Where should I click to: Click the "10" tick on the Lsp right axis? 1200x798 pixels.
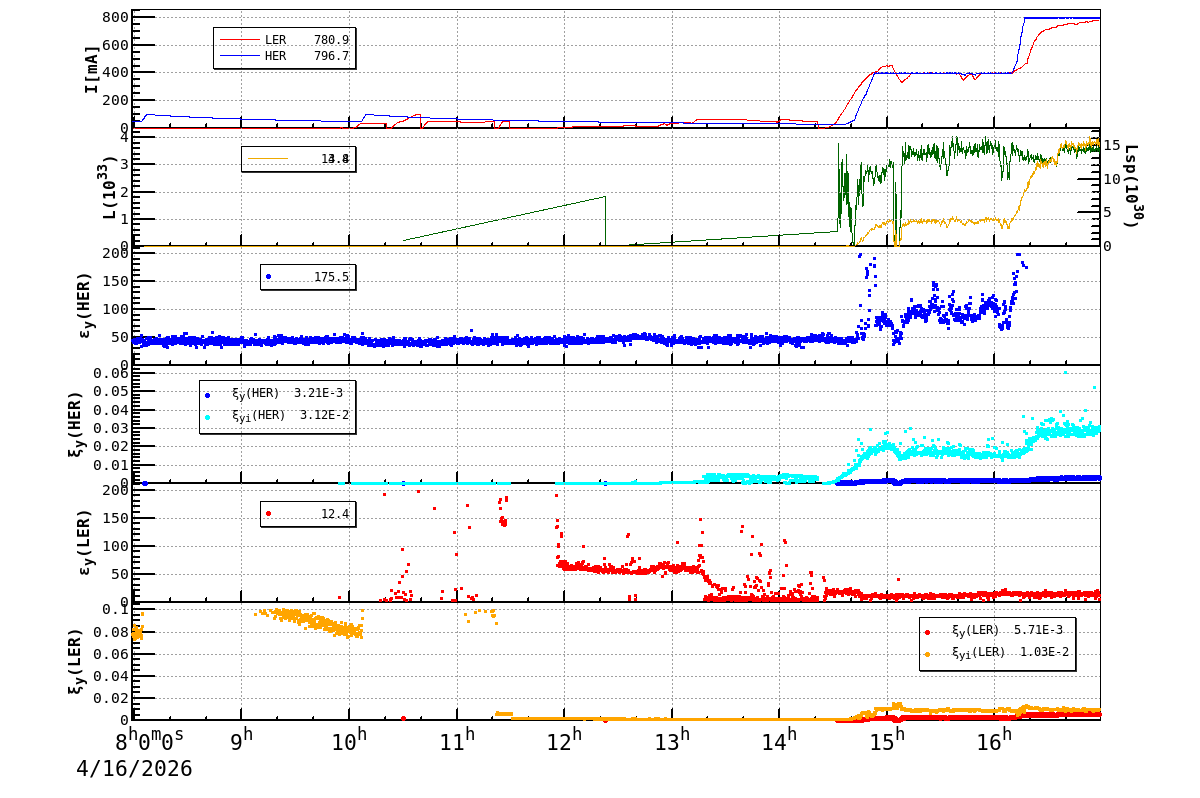click(1113, 179)
